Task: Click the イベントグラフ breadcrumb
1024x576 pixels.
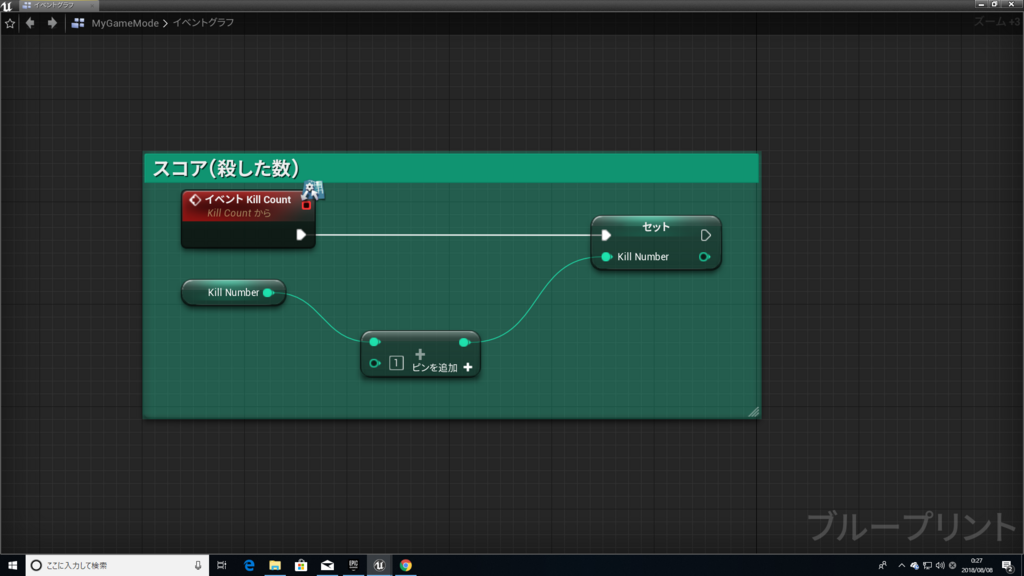Action: pos(203,23)
